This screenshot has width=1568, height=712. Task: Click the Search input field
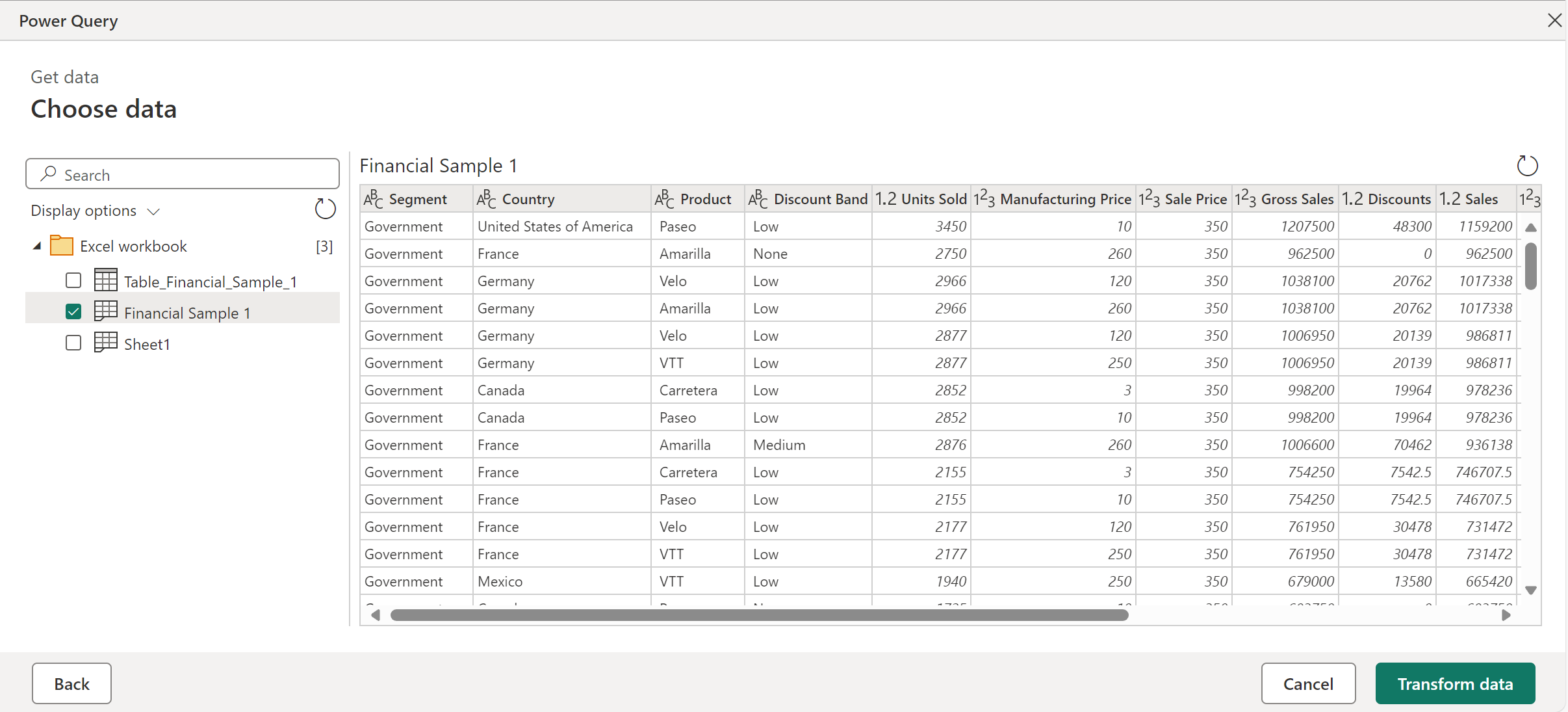tap(184, 174)
